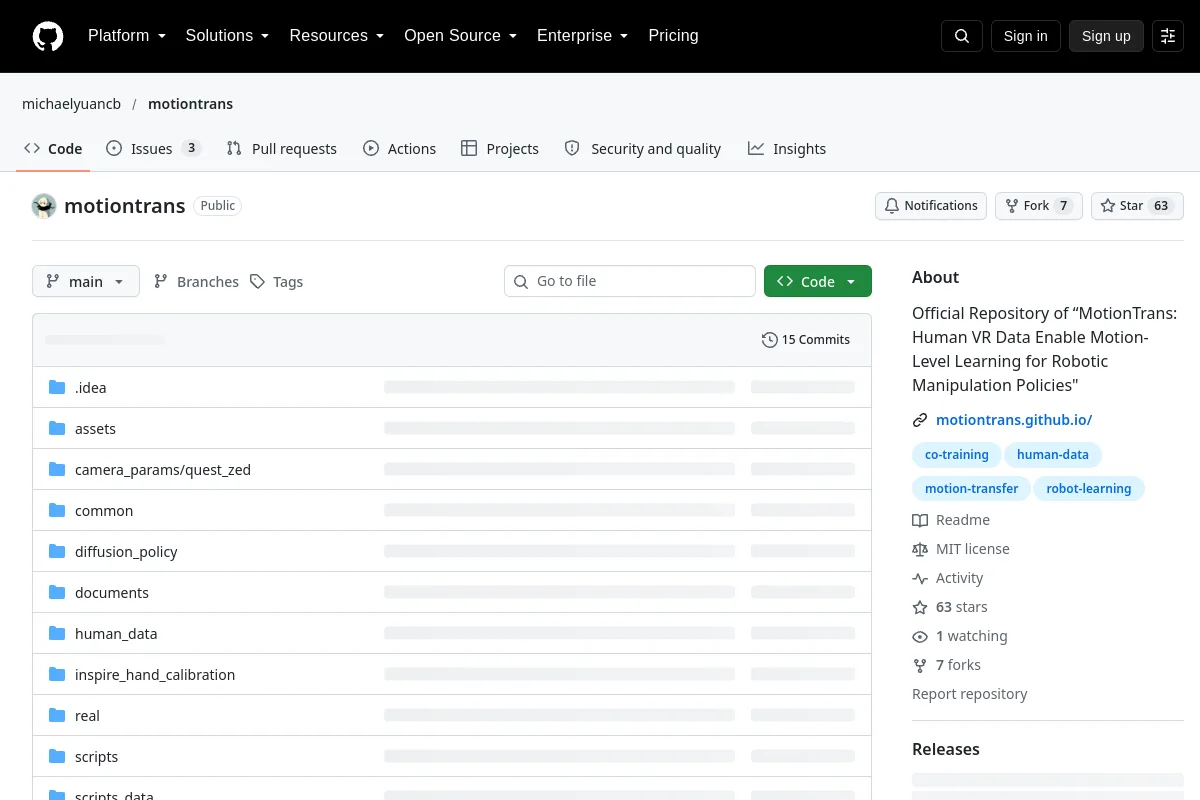
Task: Open appearance settings sliders icon
Action: 1168,36
